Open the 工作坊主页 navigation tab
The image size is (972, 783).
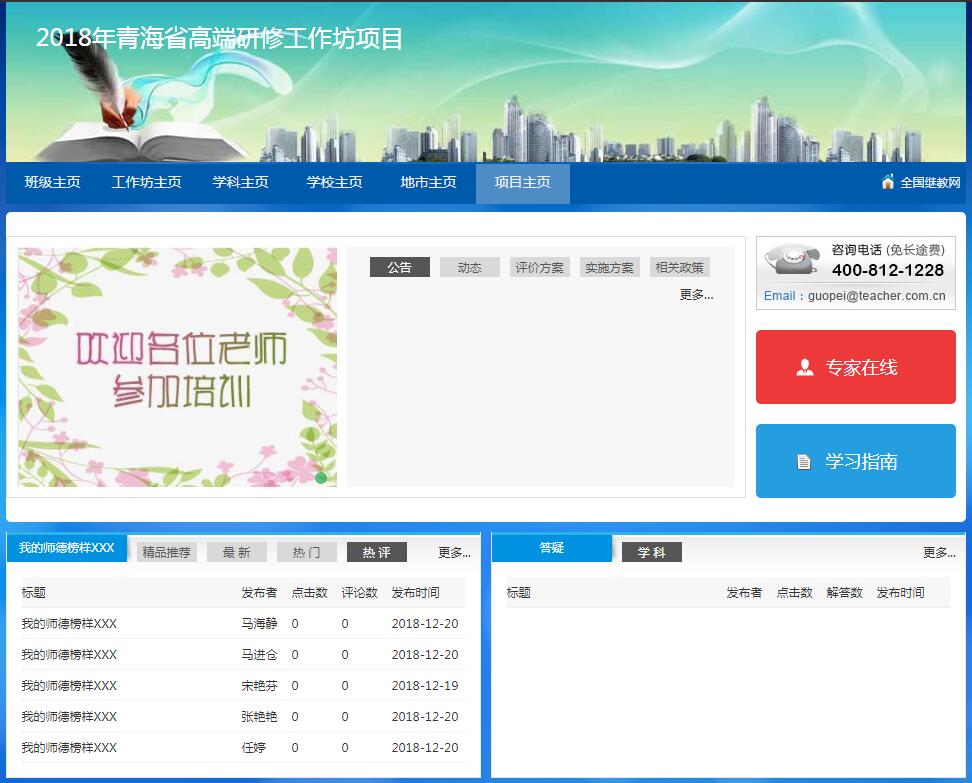point(146,182)
